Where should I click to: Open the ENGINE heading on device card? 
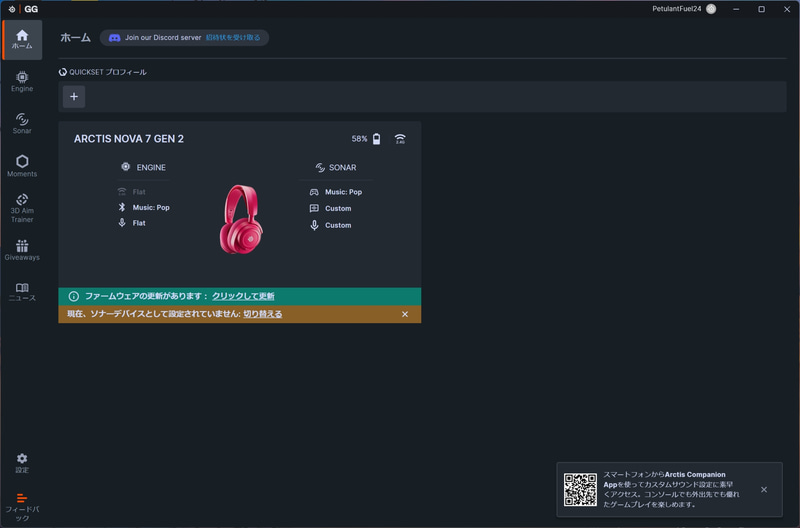[x=151, y=167]
